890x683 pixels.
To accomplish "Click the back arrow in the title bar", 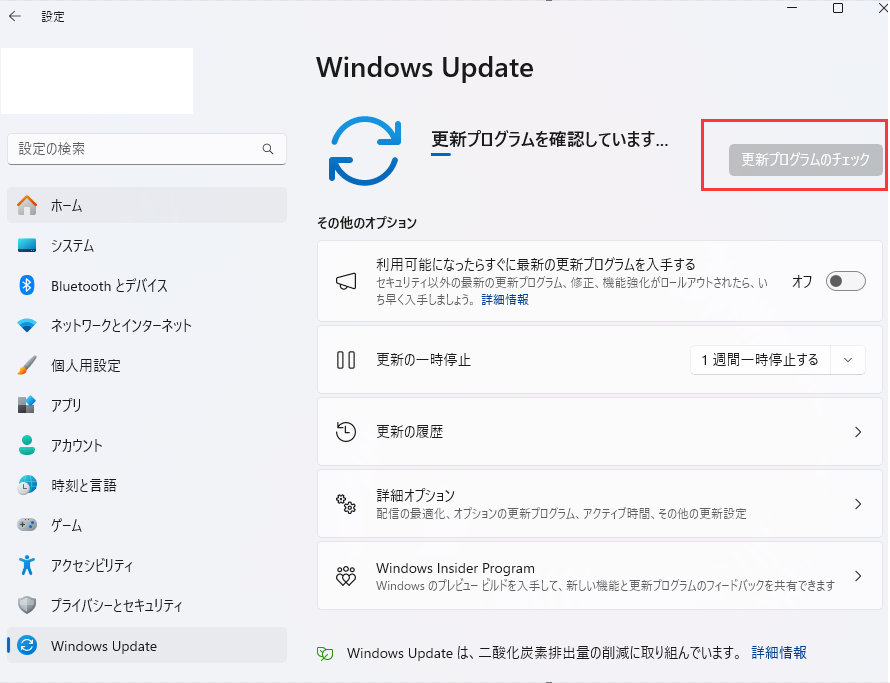I will tap(15, 16).
